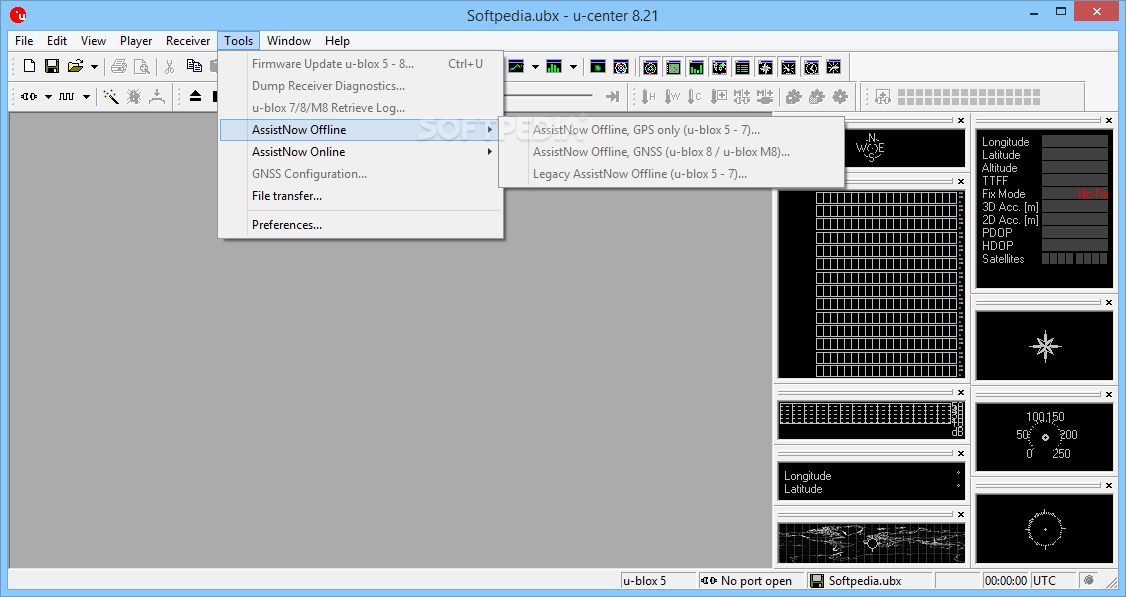The image size is (1126, 597).
Task: Open the sky view icon
Action: [x=620, y=67]
